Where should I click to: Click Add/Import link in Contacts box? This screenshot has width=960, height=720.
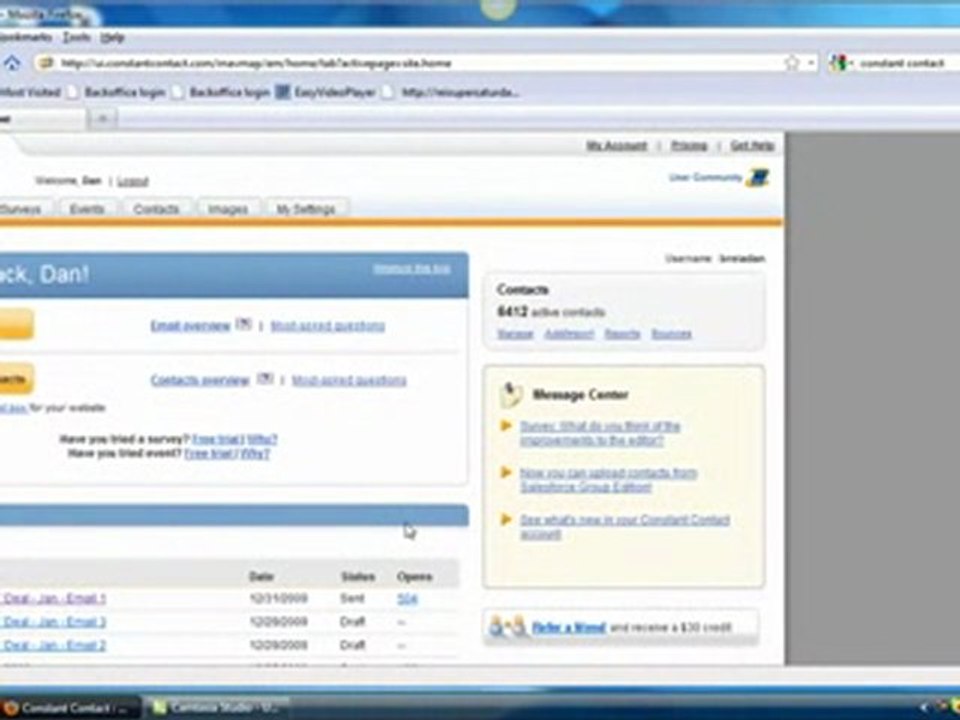(x=569, y=334)
